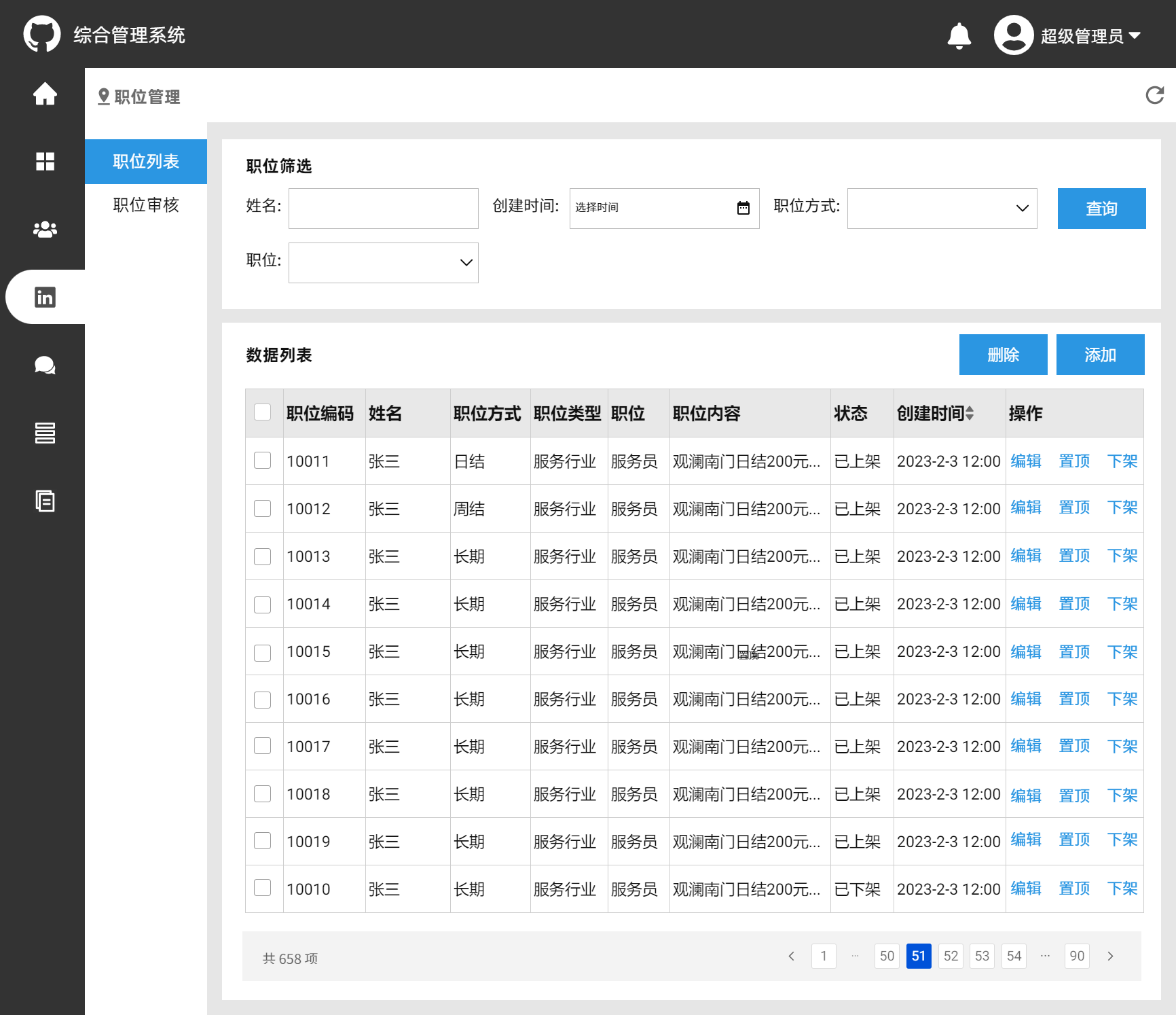
Task: Click the 删除 button
Action: [x=1004, y=355]
